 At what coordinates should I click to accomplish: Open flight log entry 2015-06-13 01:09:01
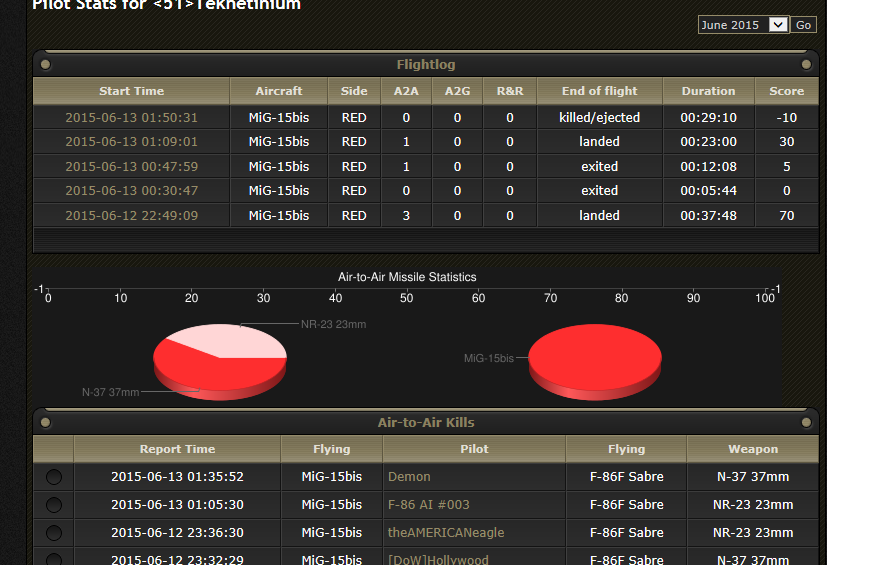click(x=131, y=142)
